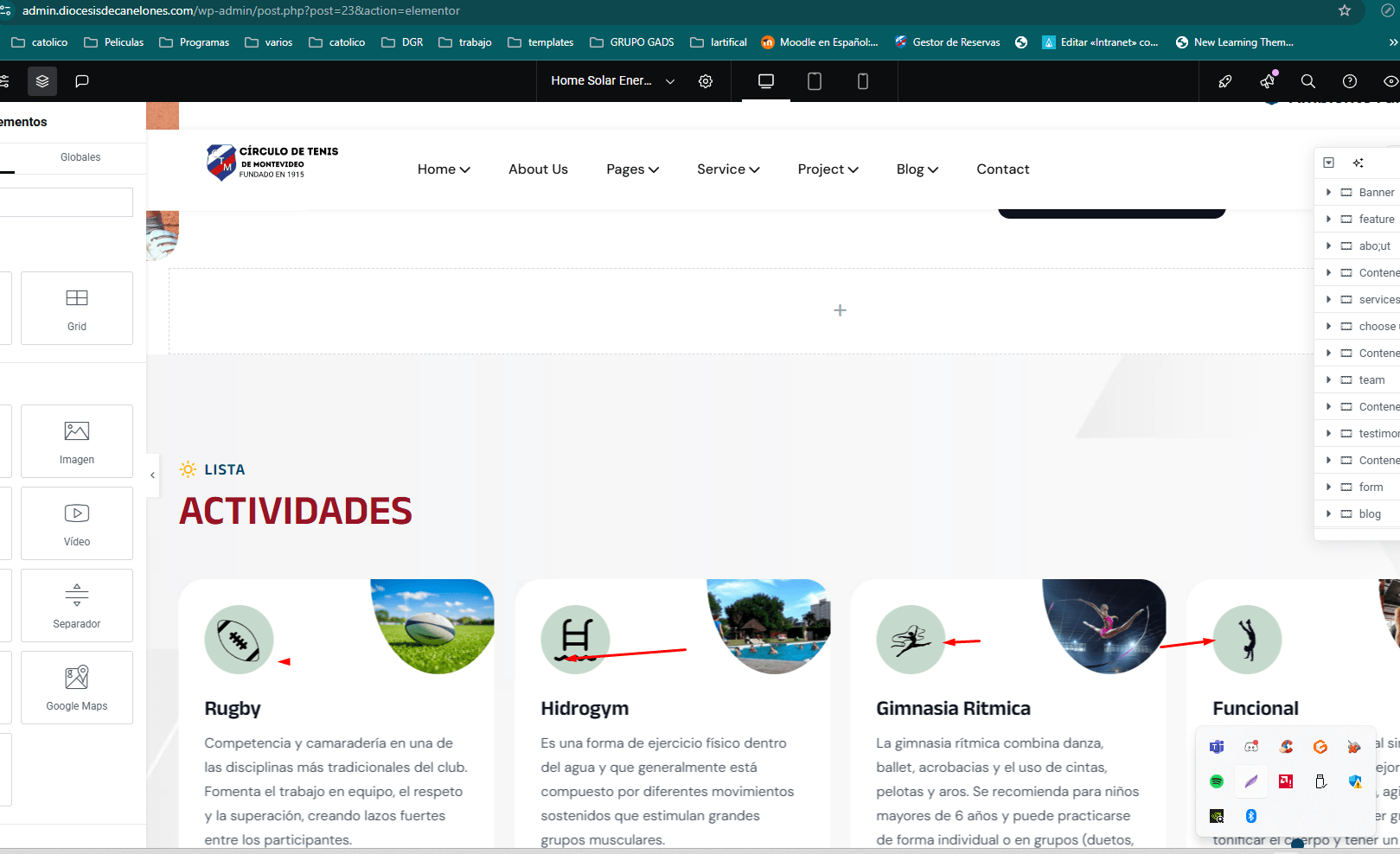
Task: Click the What's New megaphone icon
Action: click(1267, 81)
